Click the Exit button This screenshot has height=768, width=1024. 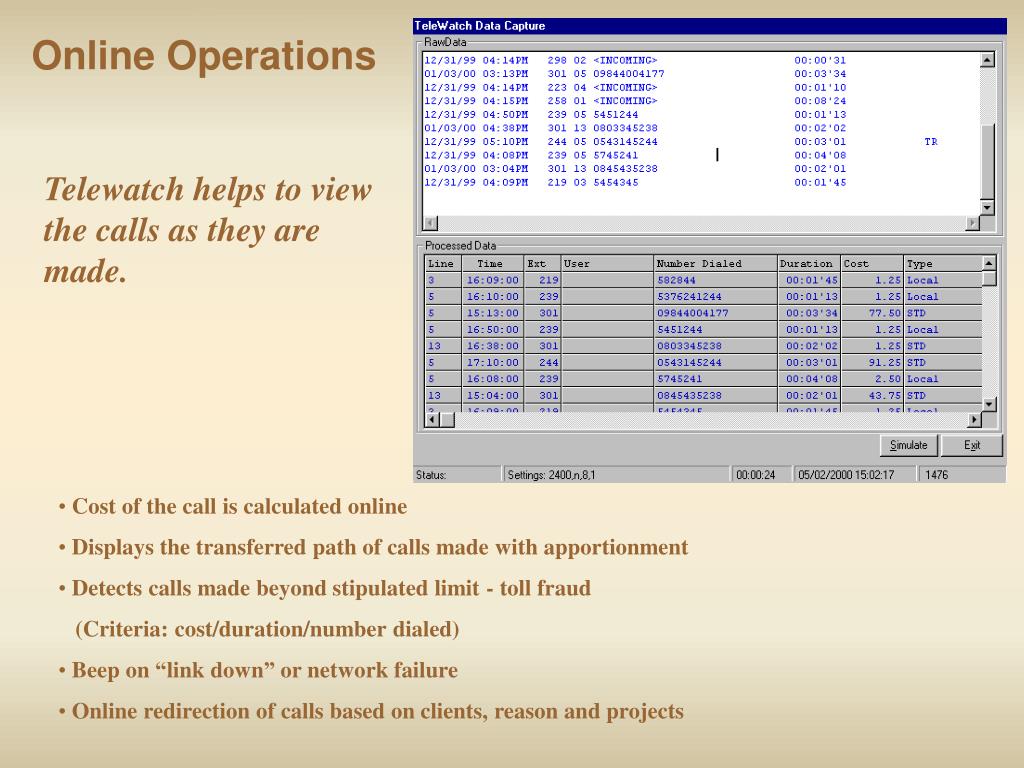(972, 445)
